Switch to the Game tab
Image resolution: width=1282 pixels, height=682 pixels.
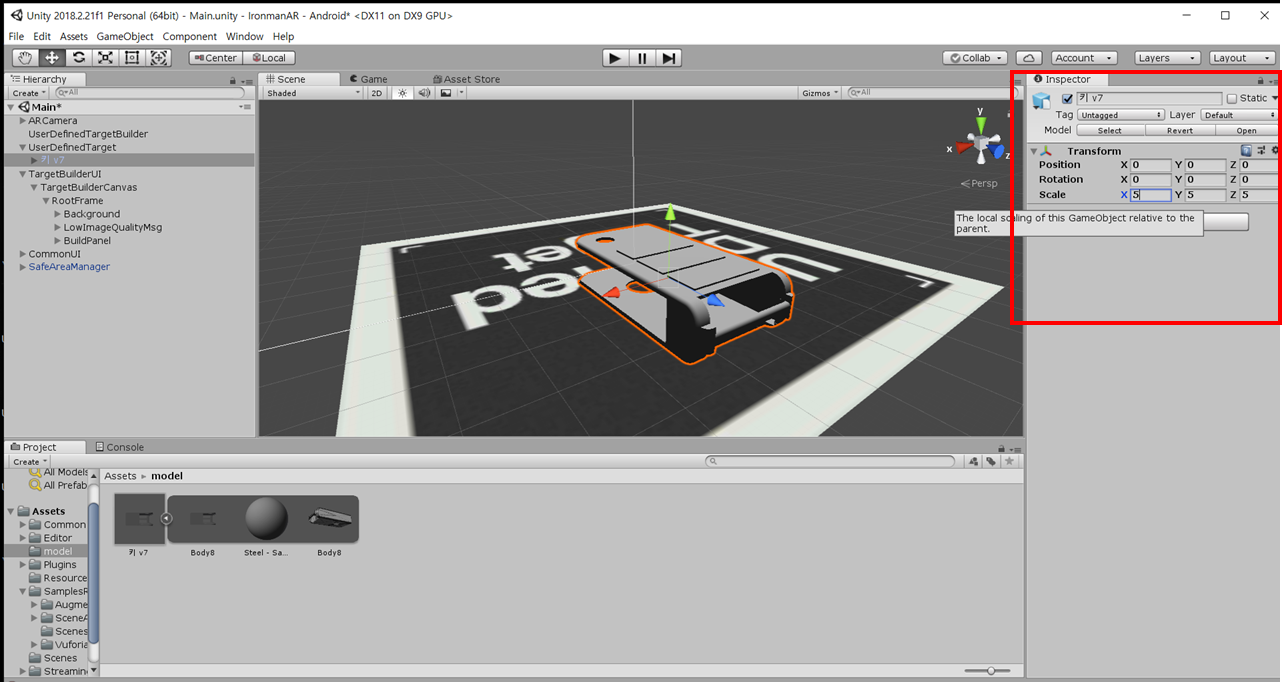[x=367, y=79]
